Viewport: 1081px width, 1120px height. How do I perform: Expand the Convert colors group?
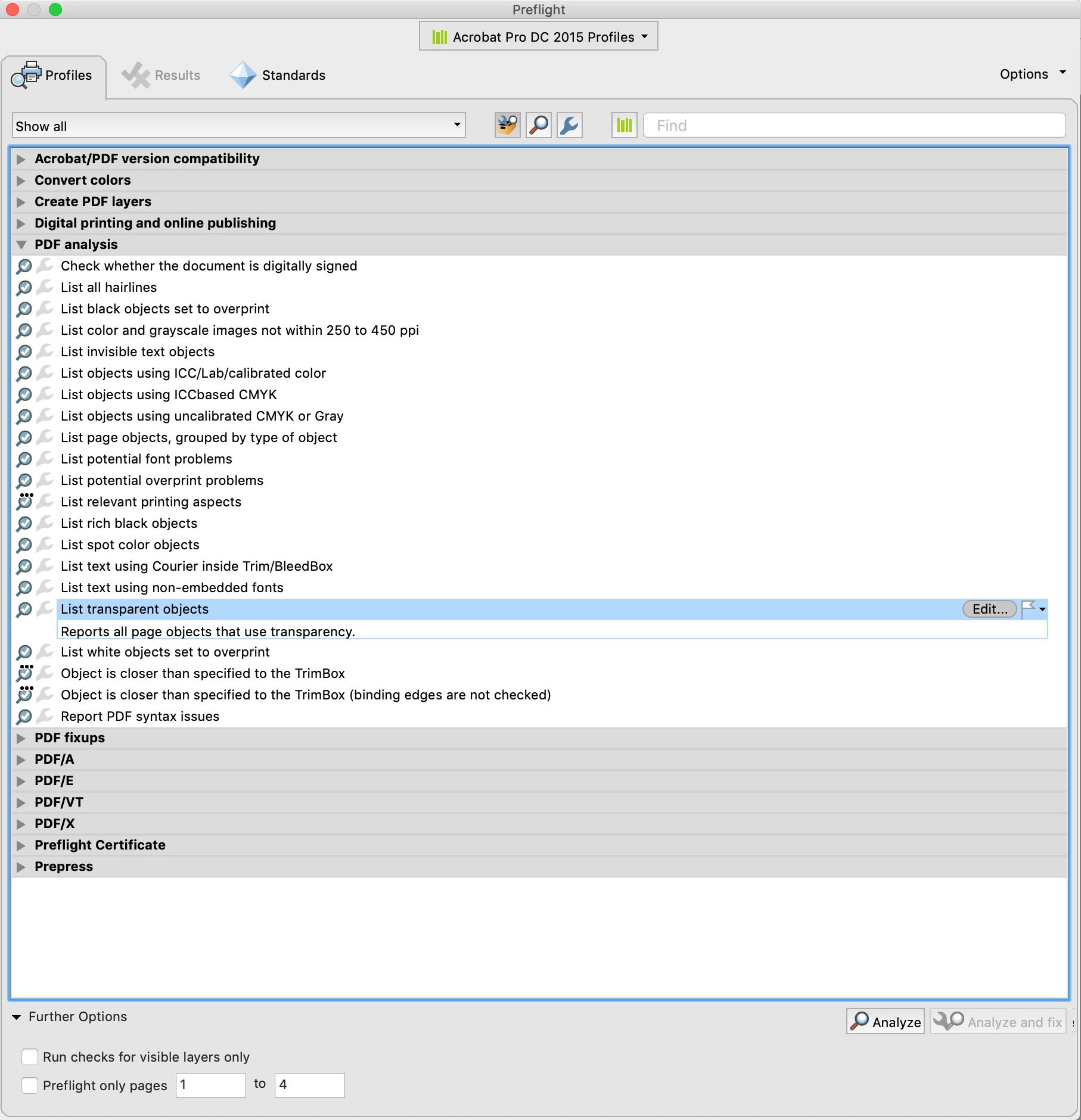(x=21, y=181)
